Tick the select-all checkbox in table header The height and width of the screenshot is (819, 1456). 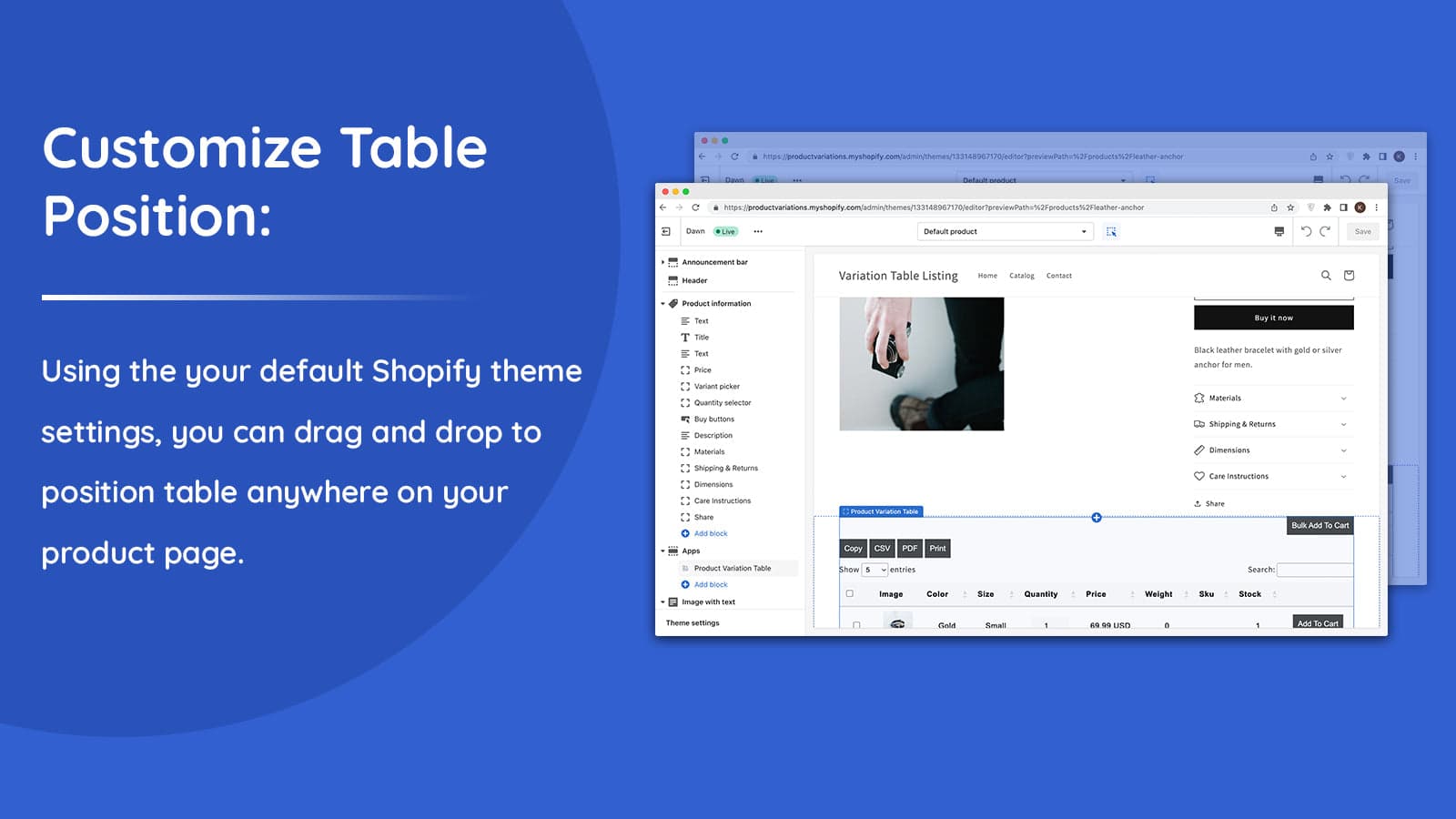pyautogui.click(x=850, y=594)
